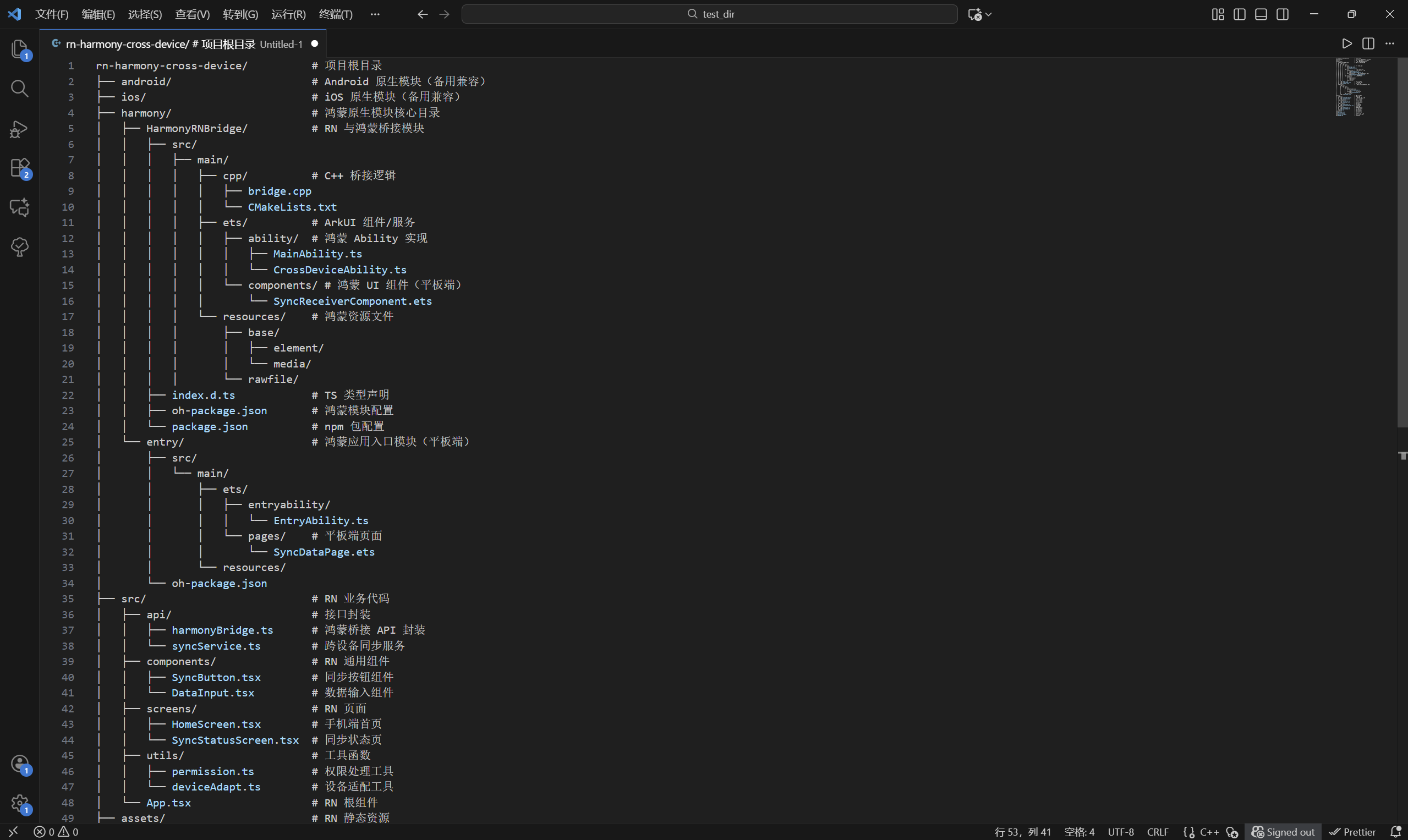Image resolution: width=1408 pixels, height=840 pixels.
Task: Open the Search view icon
Action: click(19, 89)
